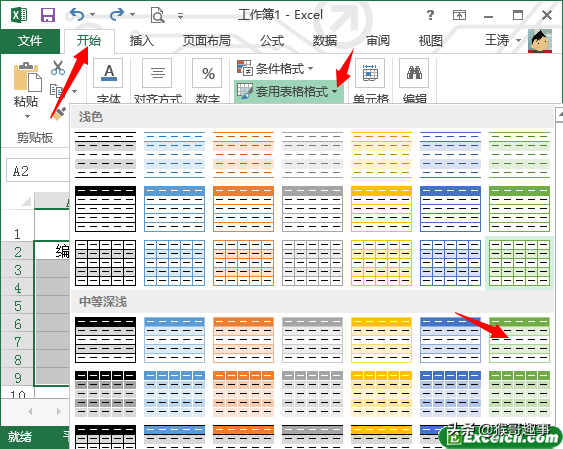Choose yellow light style, first 浅色 row

coord(381,155)
